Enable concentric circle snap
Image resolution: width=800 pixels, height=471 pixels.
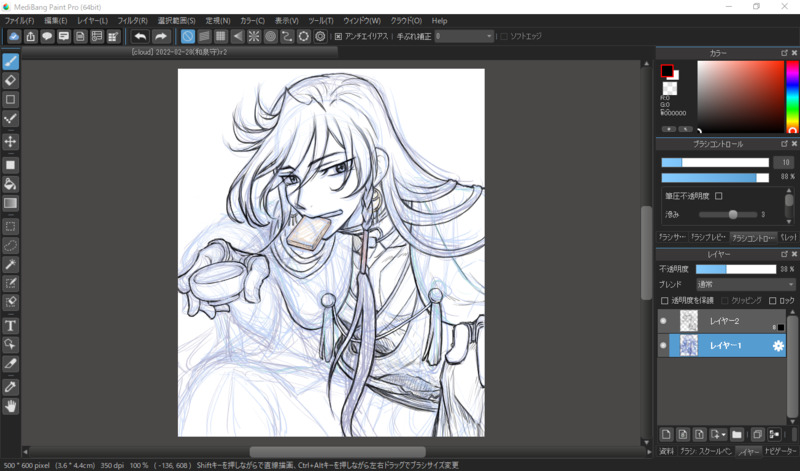point(270,36)
